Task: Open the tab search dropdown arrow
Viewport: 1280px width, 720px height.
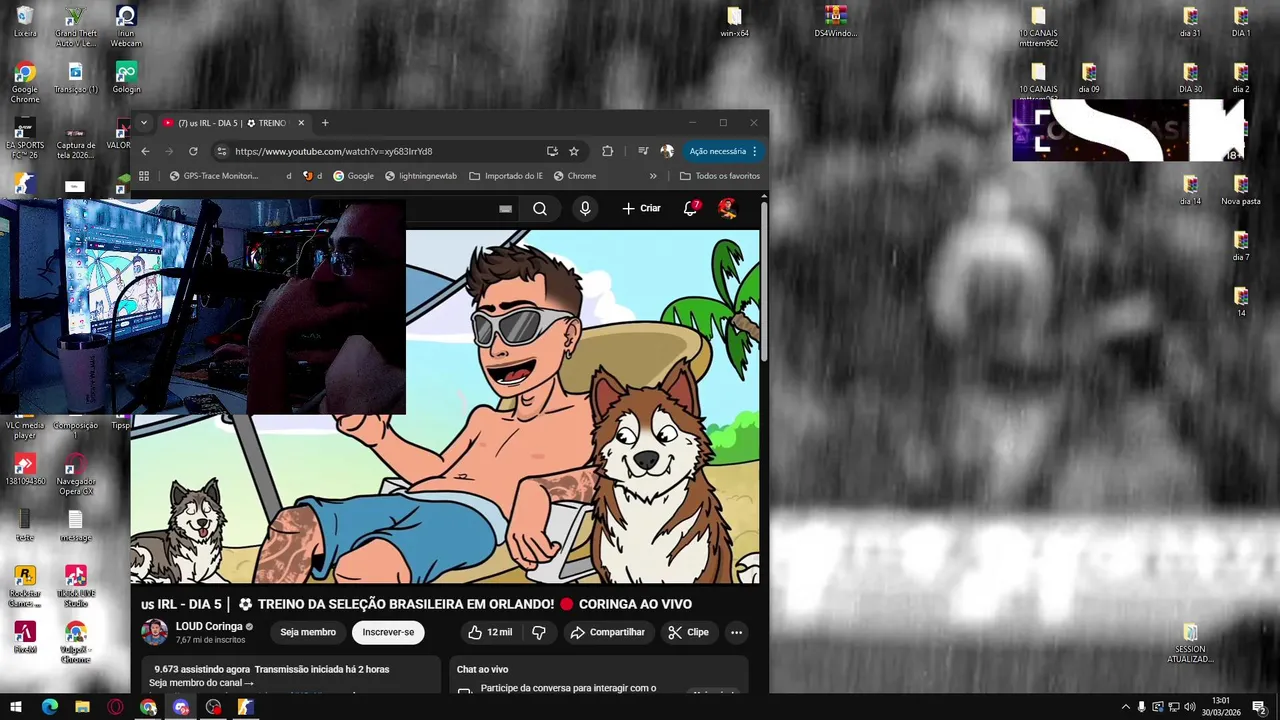Action: tap(144, 123)
